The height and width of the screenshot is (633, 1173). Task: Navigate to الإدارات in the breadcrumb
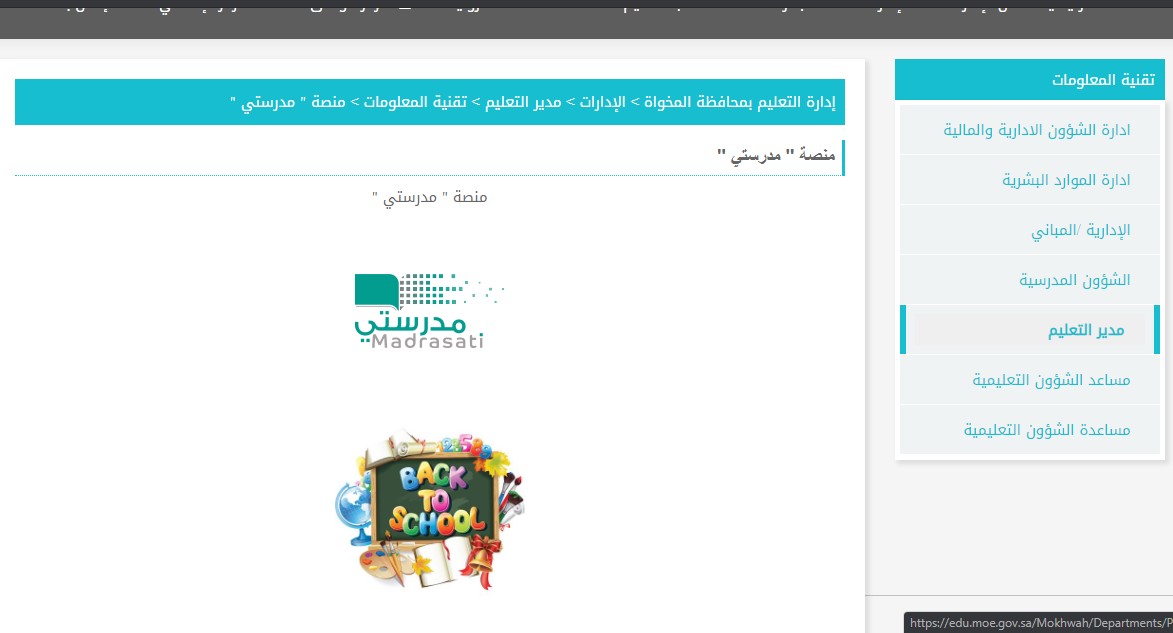coord(601,102)
